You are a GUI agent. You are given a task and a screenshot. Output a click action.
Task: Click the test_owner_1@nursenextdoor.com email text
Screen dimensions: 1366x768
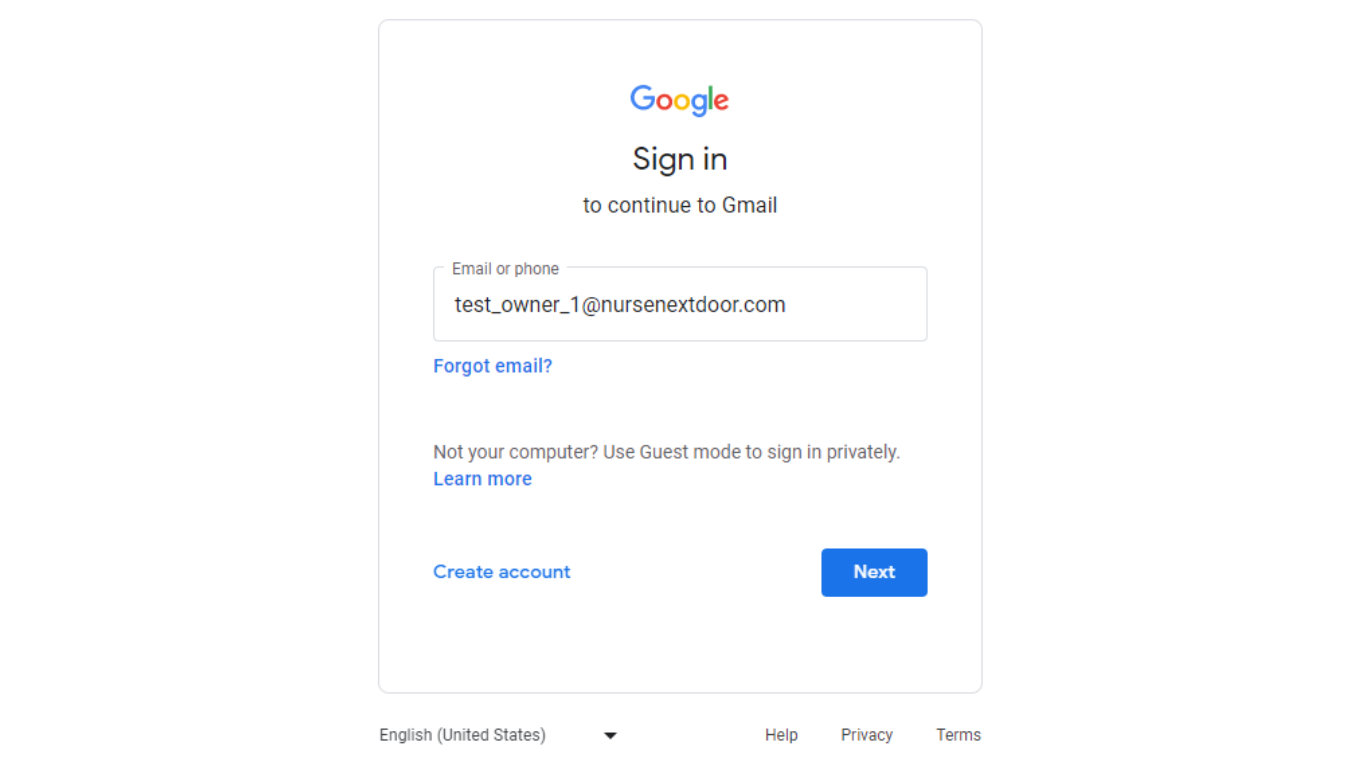pos(620,305)
